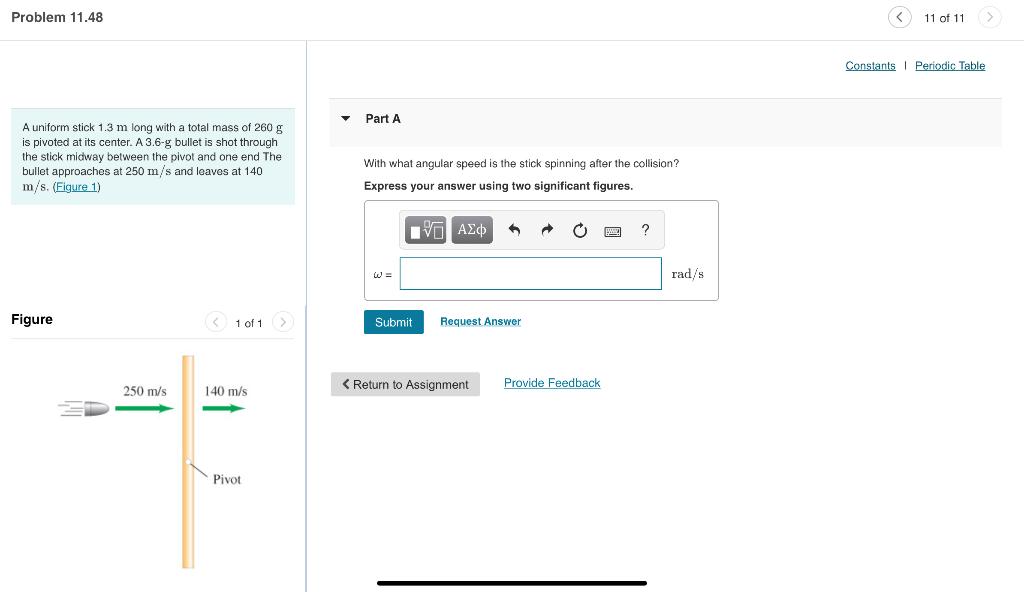
Task: Click the 'Part A' heading text
Action: pyautogui.click(x=383, y=119)
